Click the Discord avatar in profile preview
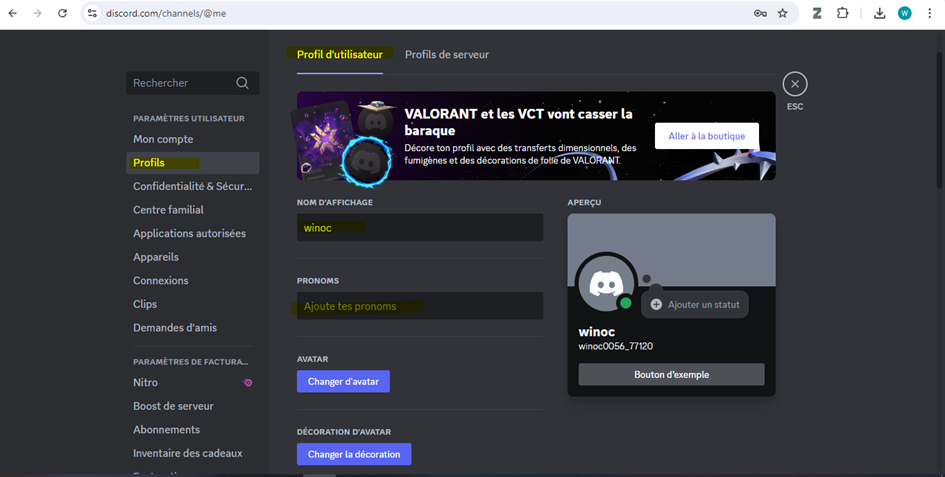Viewport: 945px width, 477px height. point(606,285)
